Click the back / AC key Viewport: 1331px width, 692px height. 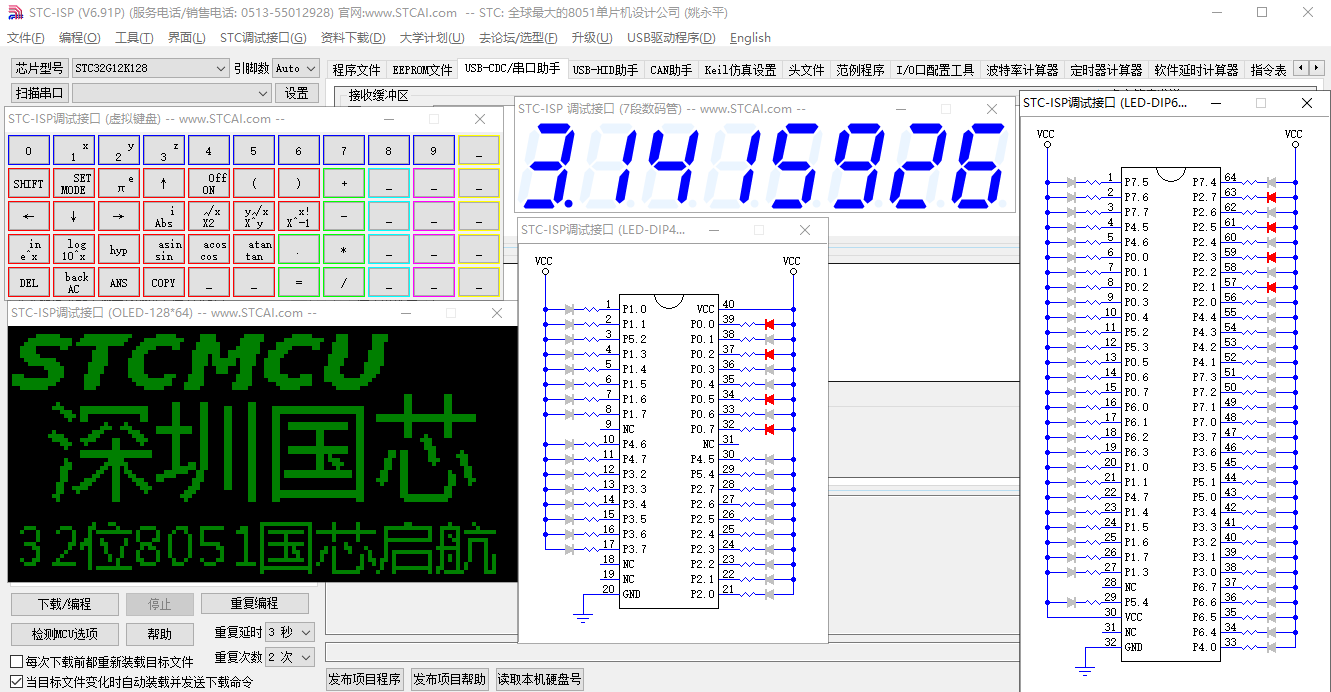tap(74, 283)
